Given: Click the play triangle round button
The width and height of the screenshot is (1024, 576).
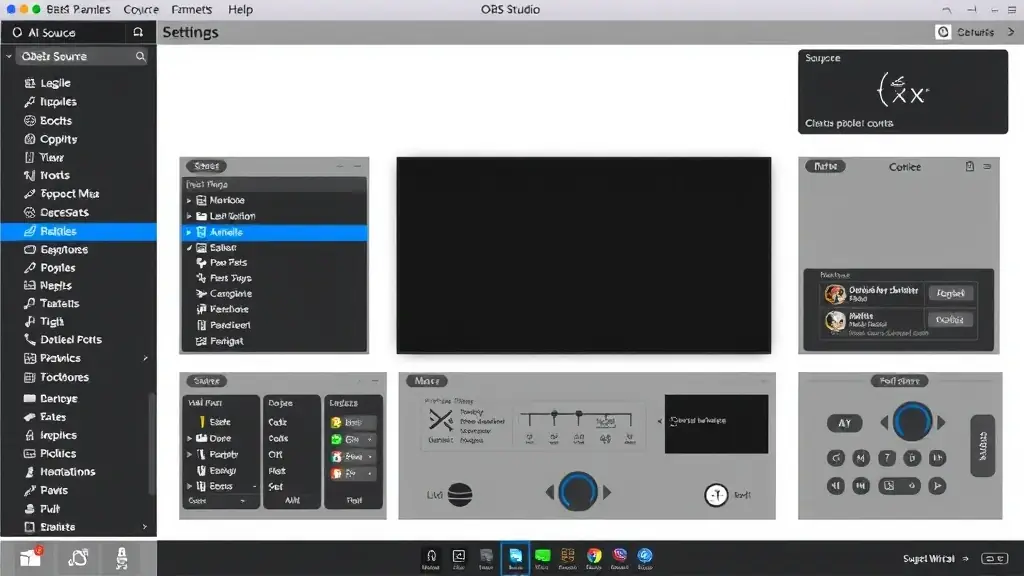Looking at the screenshot, I should click(937, 485).
